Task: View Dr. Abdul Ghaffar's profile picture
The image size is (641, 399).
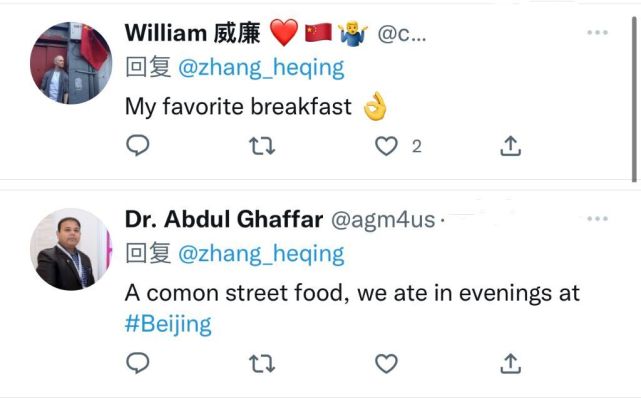Action: pyautogui.click(x=71, y=249)
